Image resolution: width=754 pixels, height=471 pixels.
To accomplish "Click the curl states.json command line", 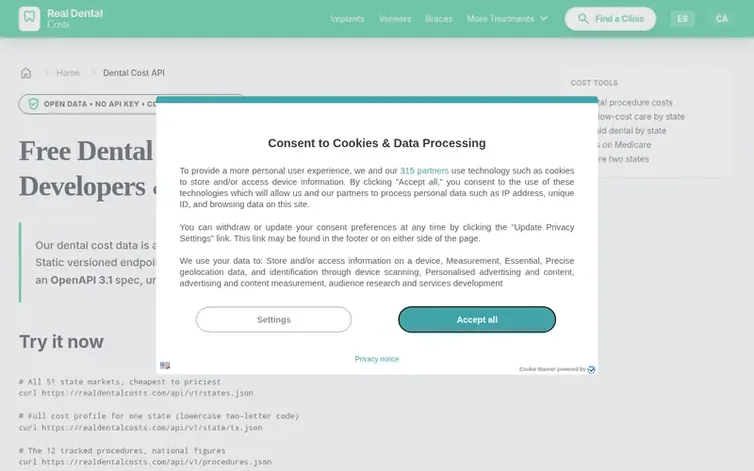I will [x=136, y=393].
